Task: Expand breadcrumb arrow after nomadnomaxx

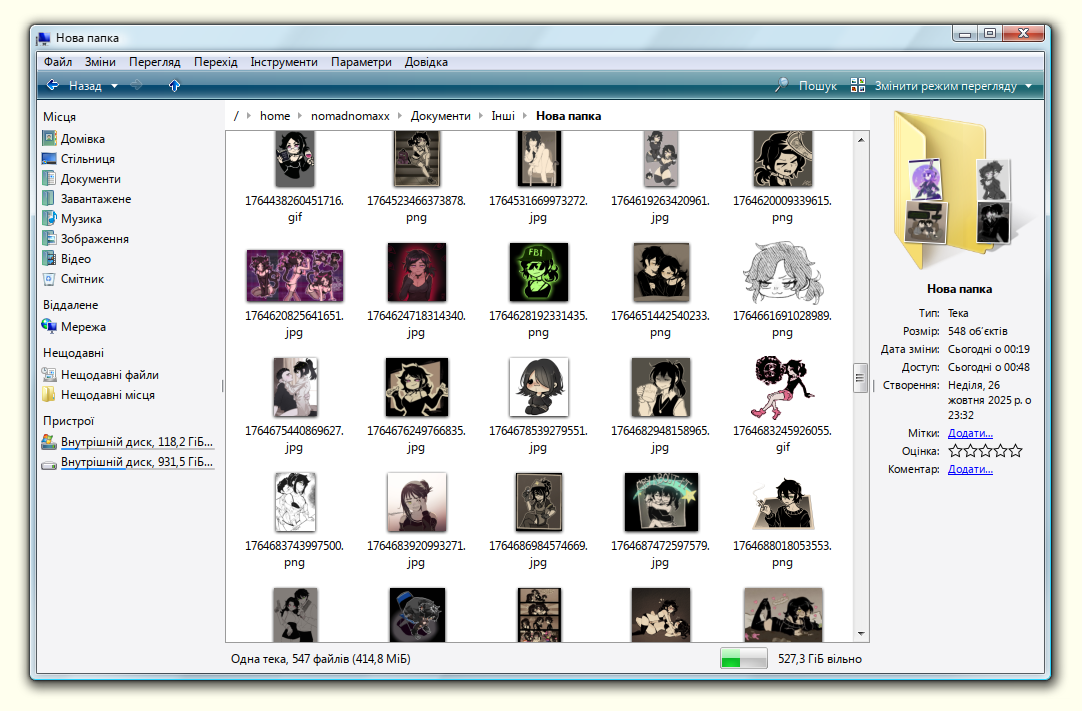Action: point(400,116)
